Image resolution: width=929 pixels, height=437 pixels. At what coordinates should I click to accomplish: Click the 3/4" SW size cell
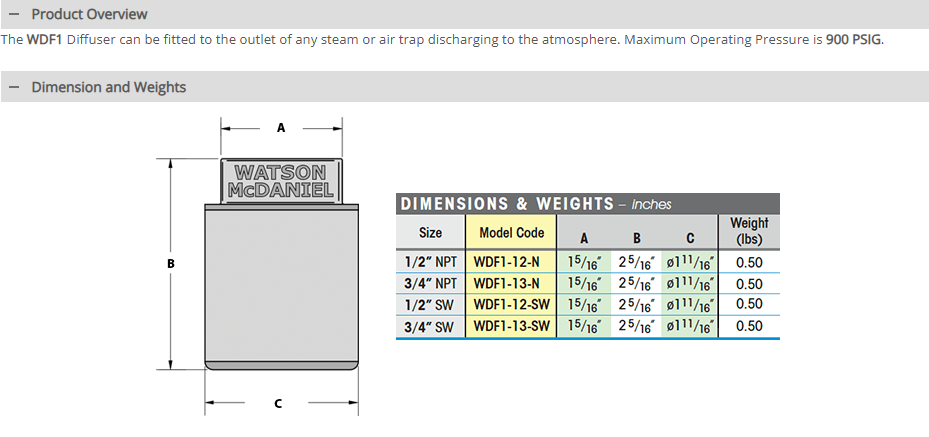(x=431, y=326)
